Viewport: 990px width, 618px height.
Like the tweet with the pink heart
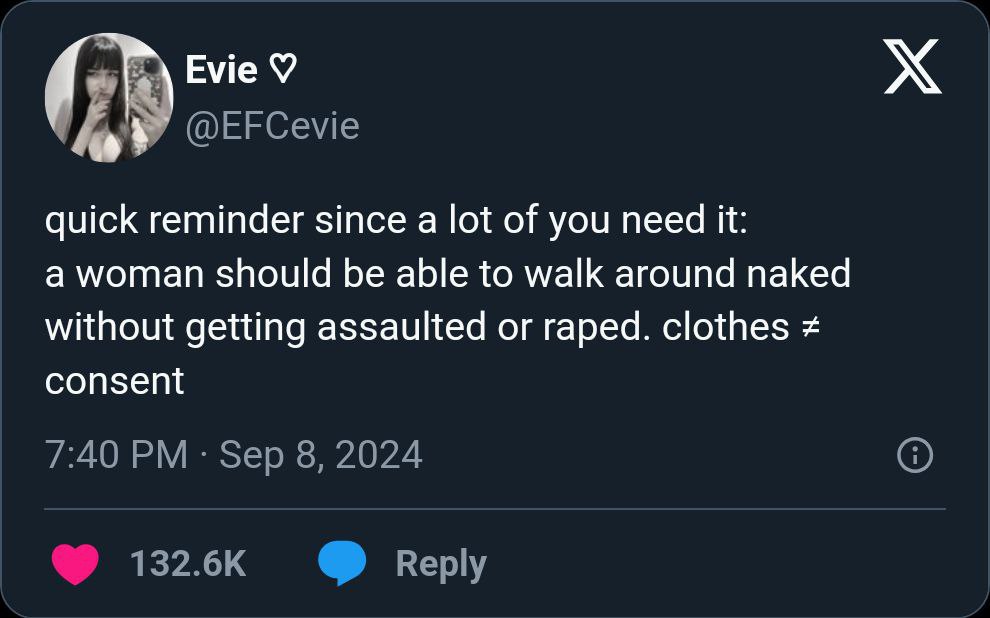point(74,564)
